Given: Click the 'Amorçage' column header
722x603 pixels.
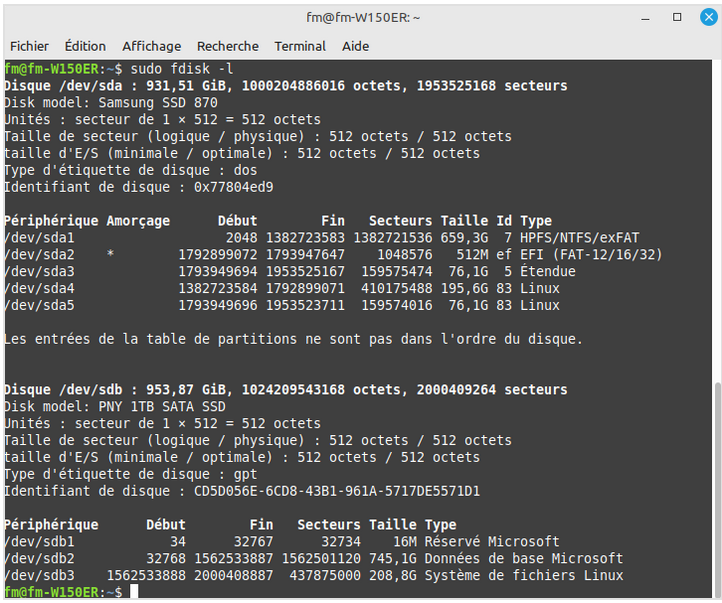Looking at the screenshot, I should (138, 221).
